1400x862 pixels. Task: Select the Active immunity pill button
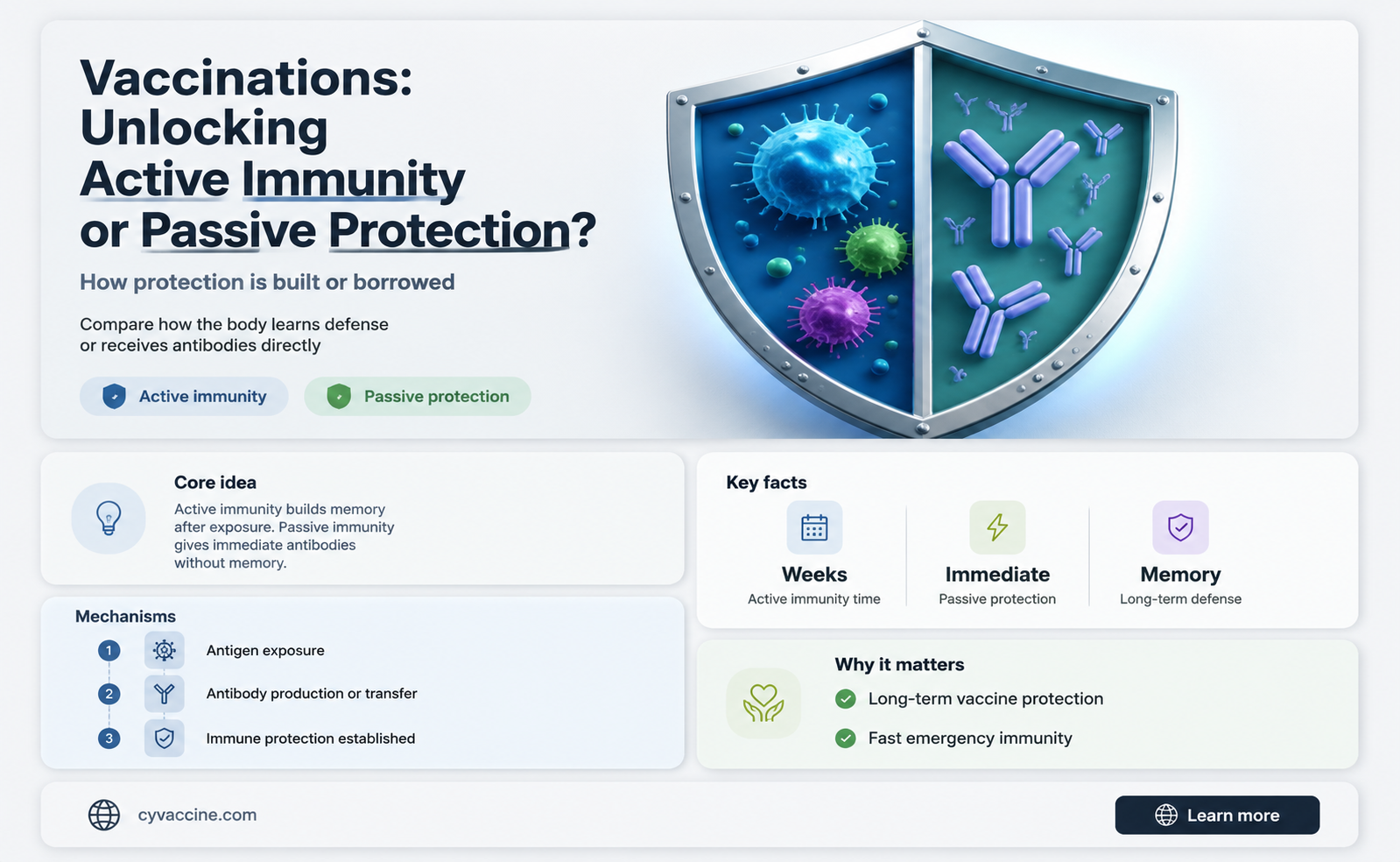point(184,396)
